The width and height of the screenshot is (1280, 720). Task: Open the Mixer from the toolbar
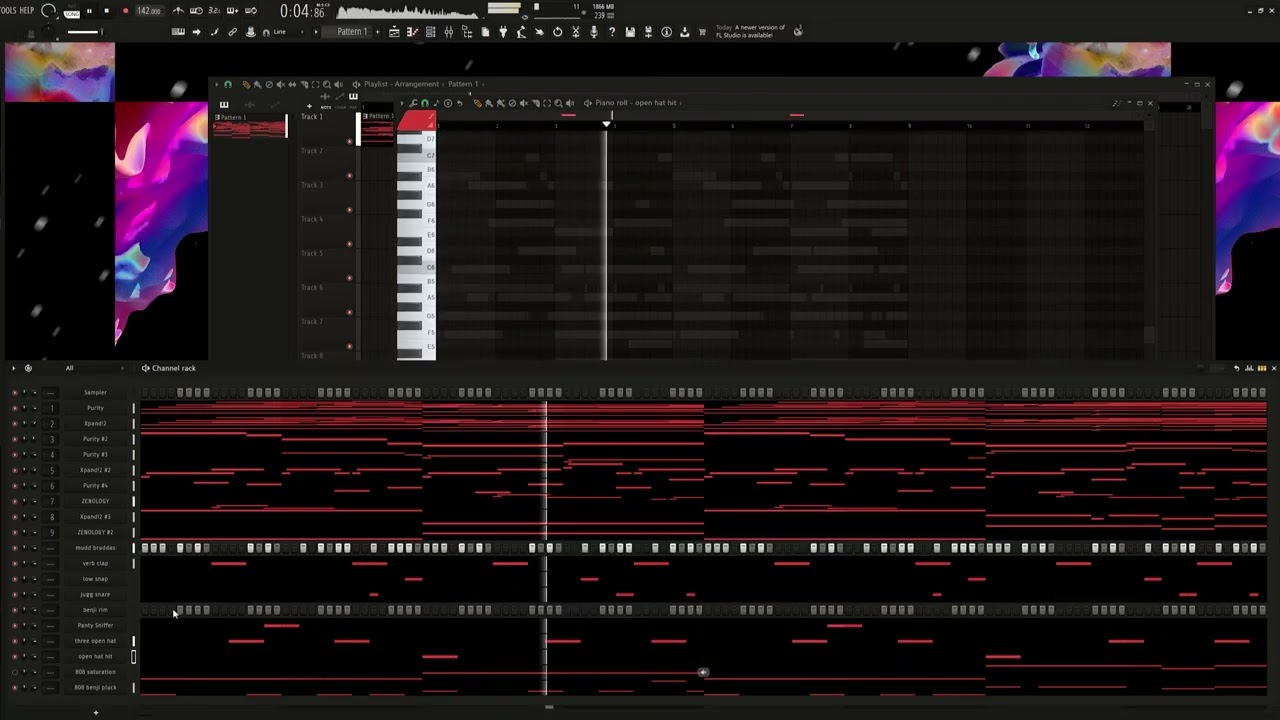click(449, 32)
